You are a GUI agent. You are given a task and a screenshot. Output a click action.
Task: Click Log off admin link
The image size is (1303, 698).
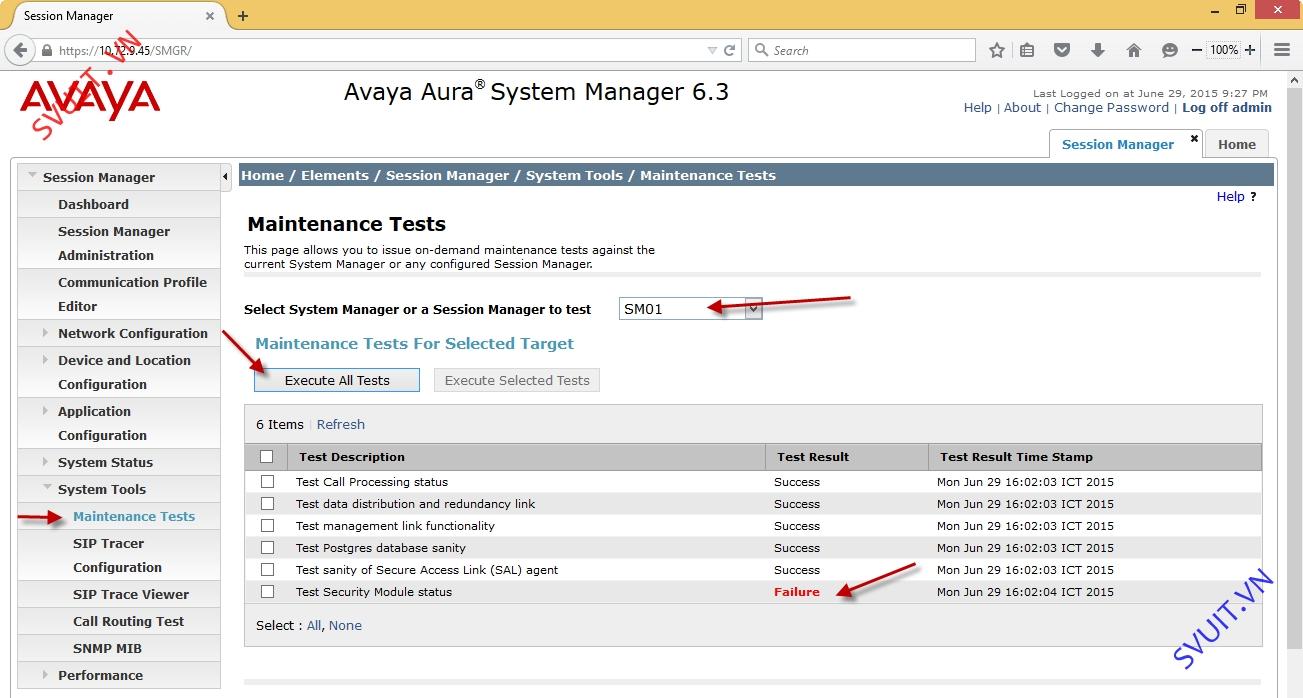1227,108
